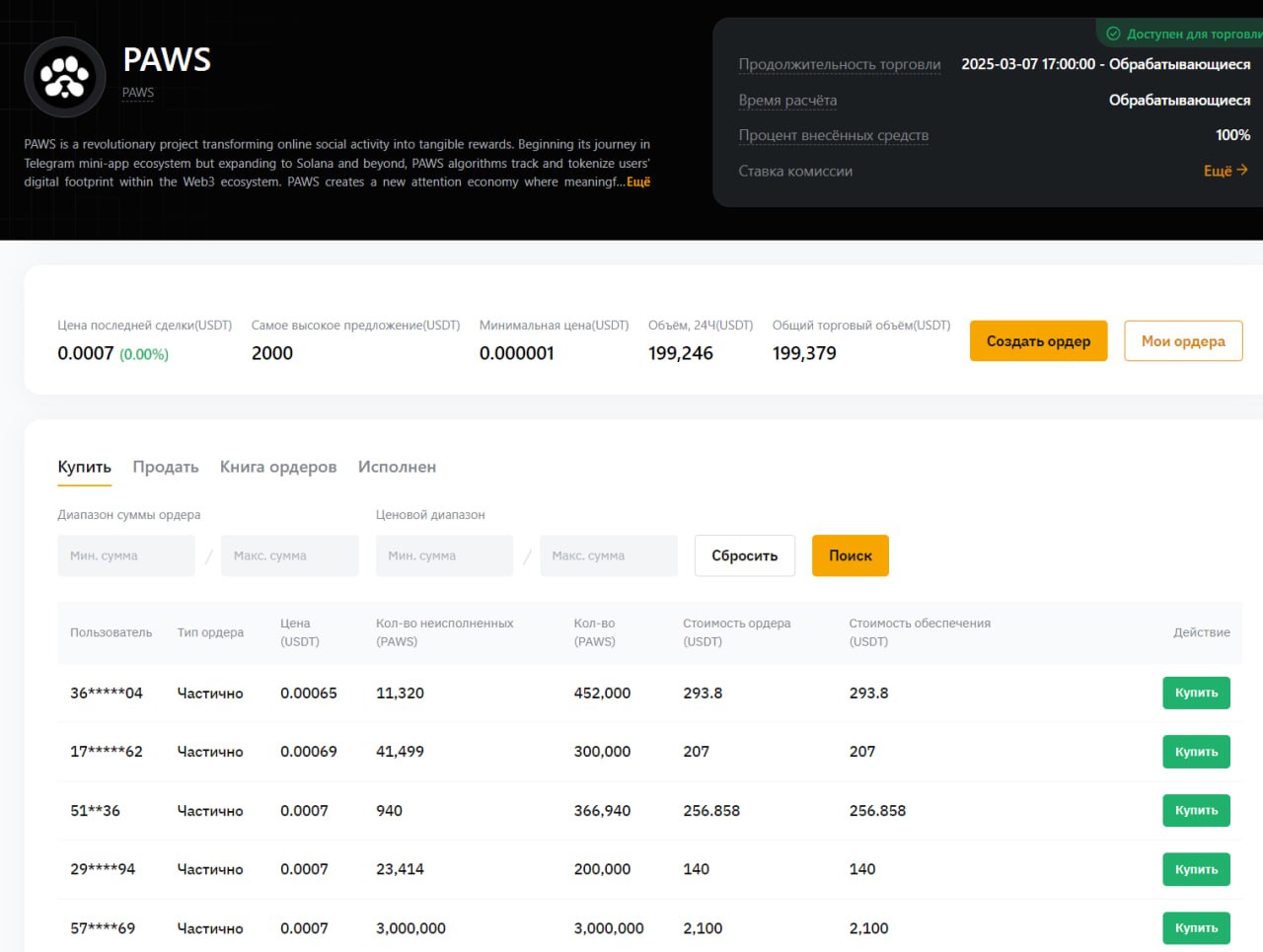Click the Ставка комиссии label
Screen dimensions: 1263x952
click(x=795, y=171)
